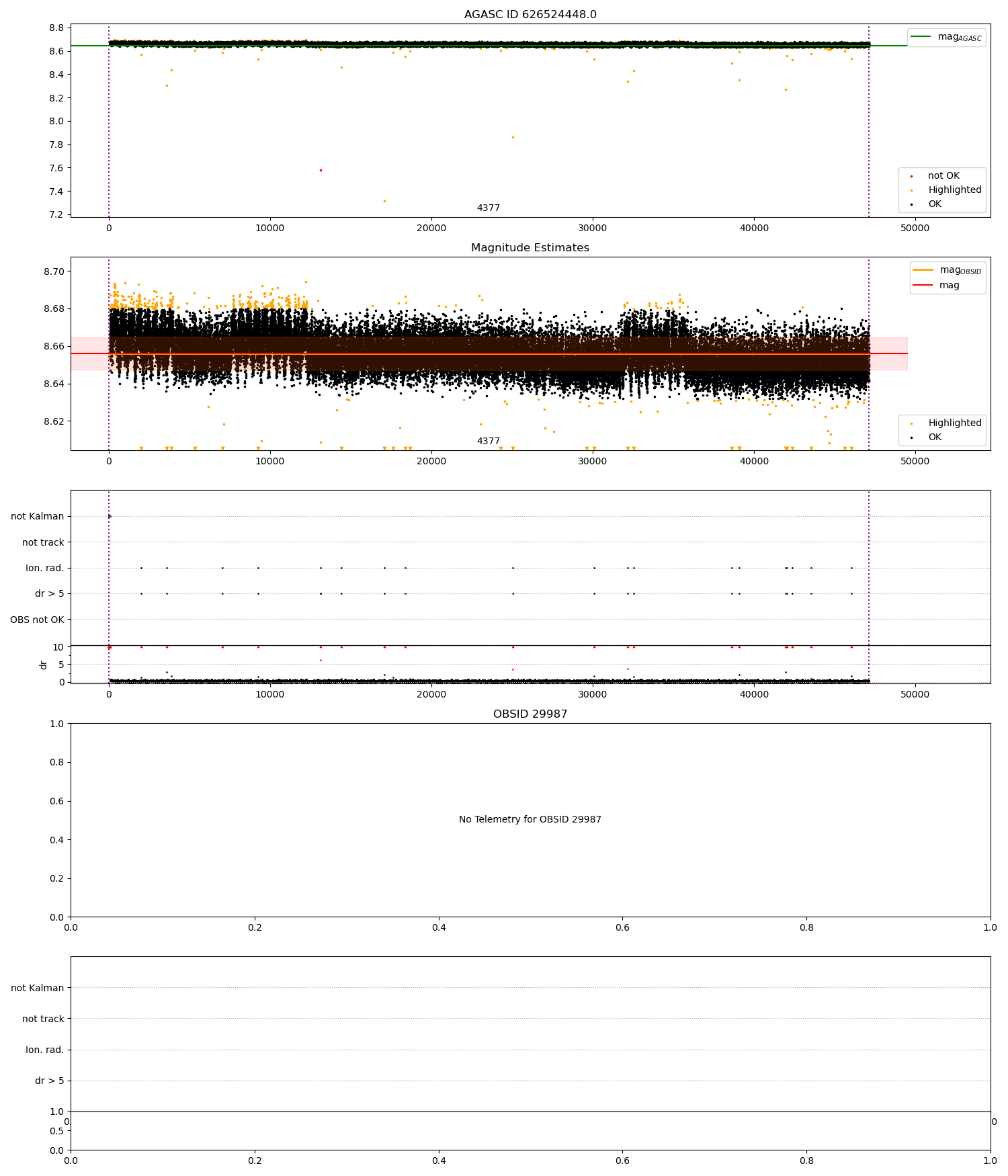Click the 0.6 x-tick under OBSID 29987 plot
The image size is (1008, 1176).
coord(623,928)
